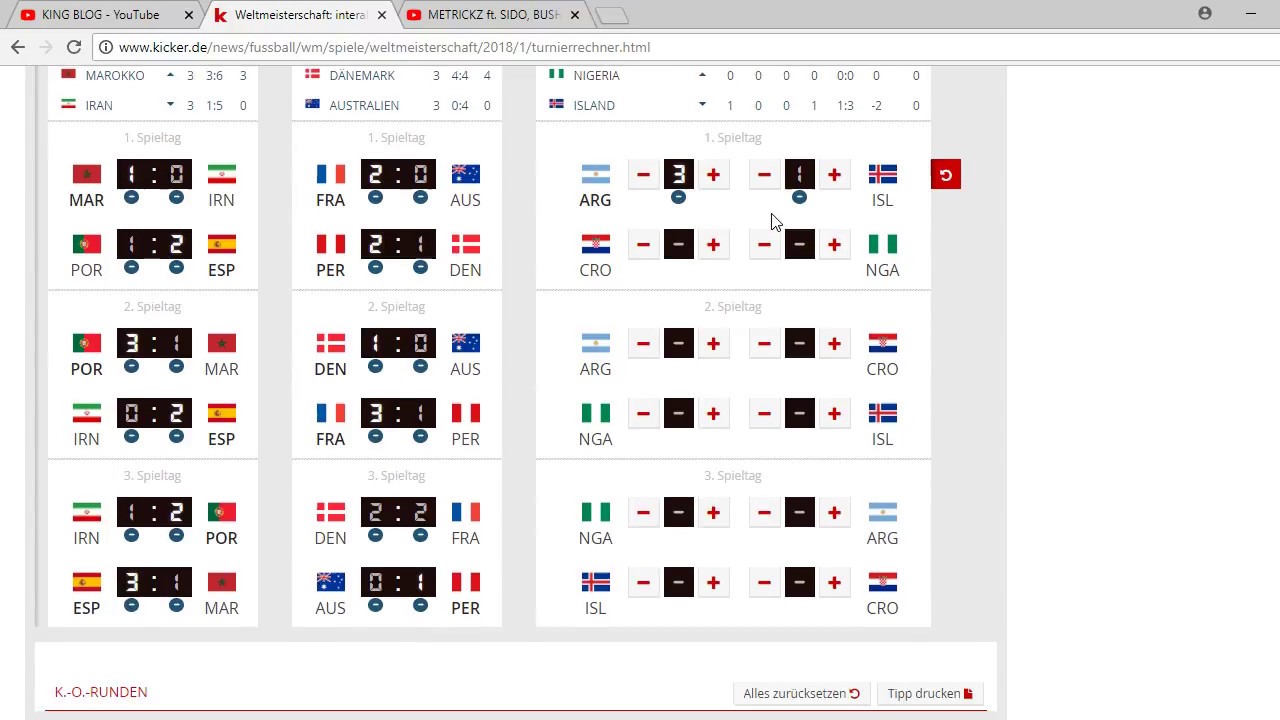This screenshot has height=720, width=1280.
Task: Move Marokko up in group table
Action: coord(170,75)
